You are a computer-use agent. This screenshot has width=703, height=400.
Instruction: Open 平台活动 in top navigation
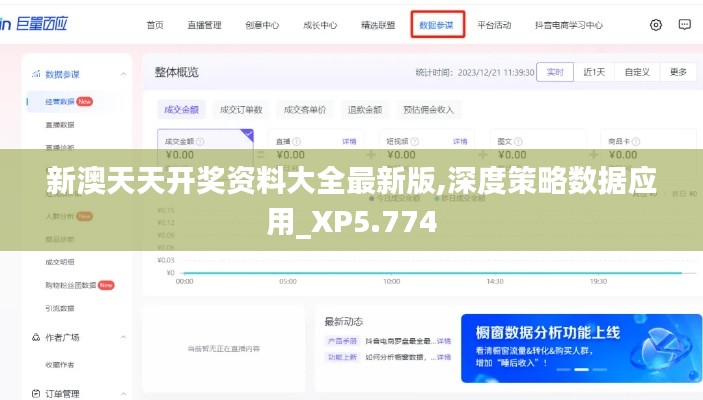[x=494, y=25]
